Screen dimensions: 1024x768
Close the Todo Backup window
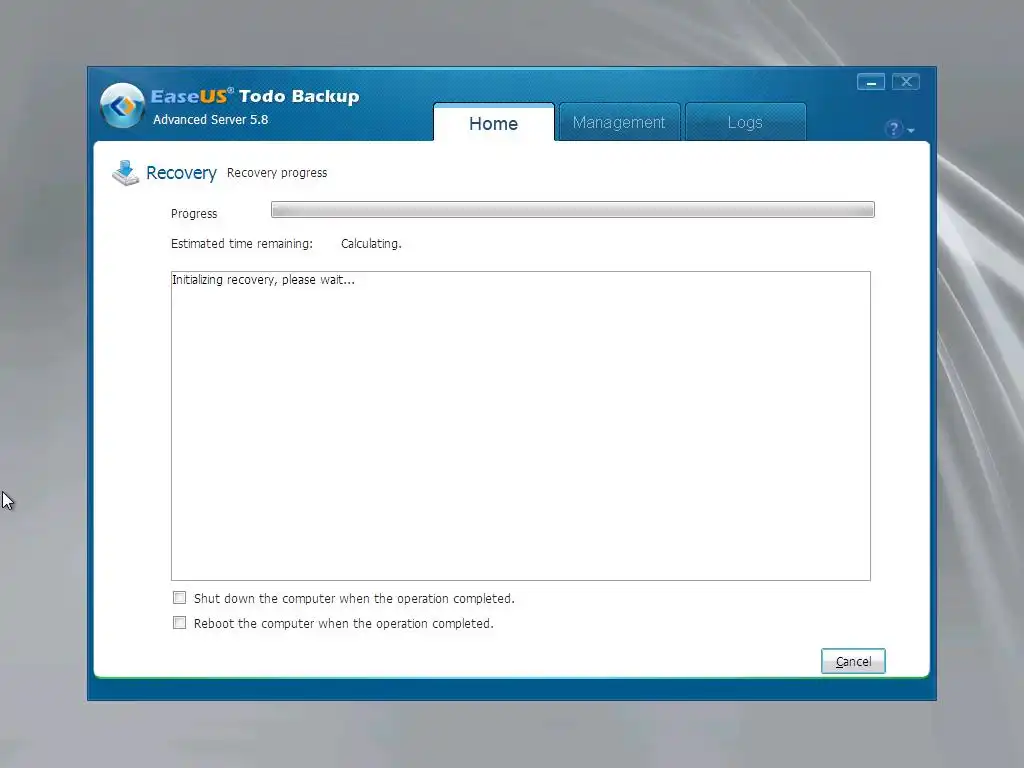pos(906,82)
